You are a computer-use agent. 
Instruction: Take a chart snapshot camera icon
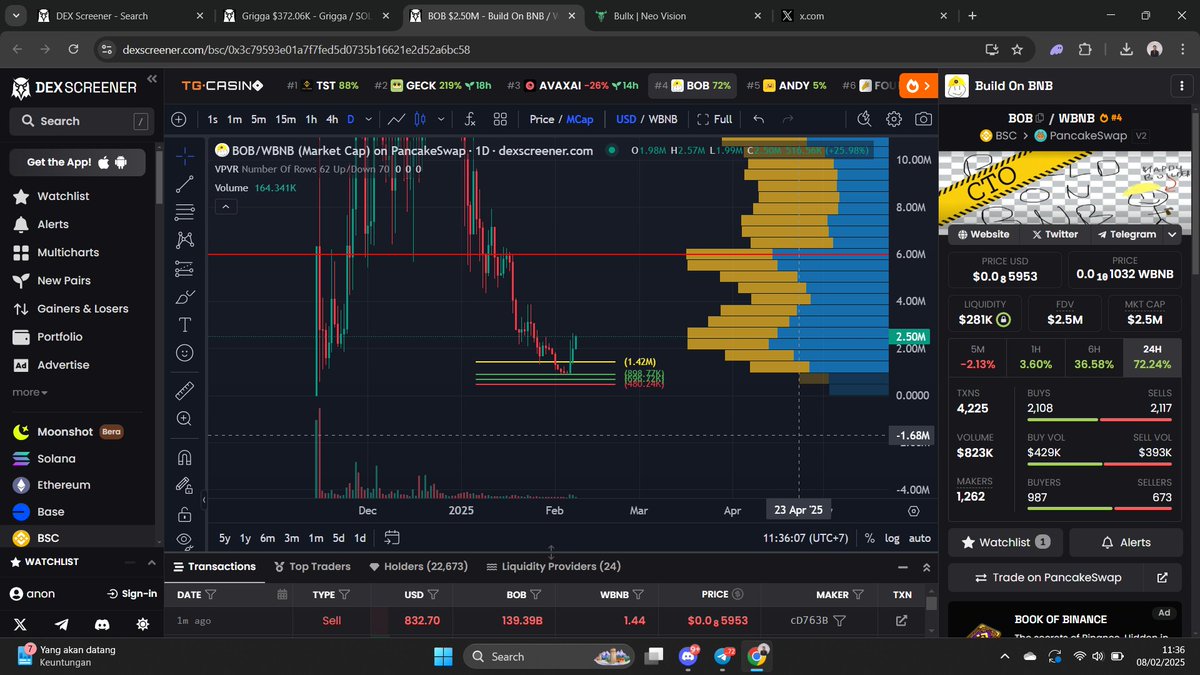pos(923,119)
